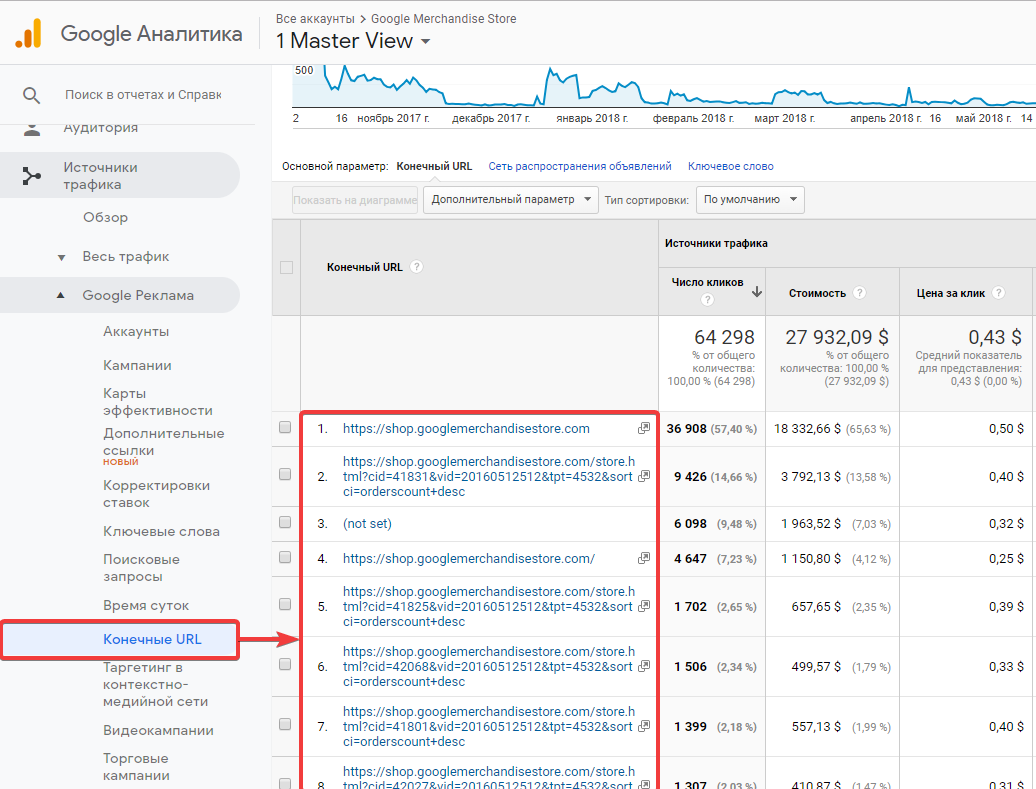1036x789 pixels.
Task: Select Ключевые слова in sidebar menu
Action: pos(161,531)
